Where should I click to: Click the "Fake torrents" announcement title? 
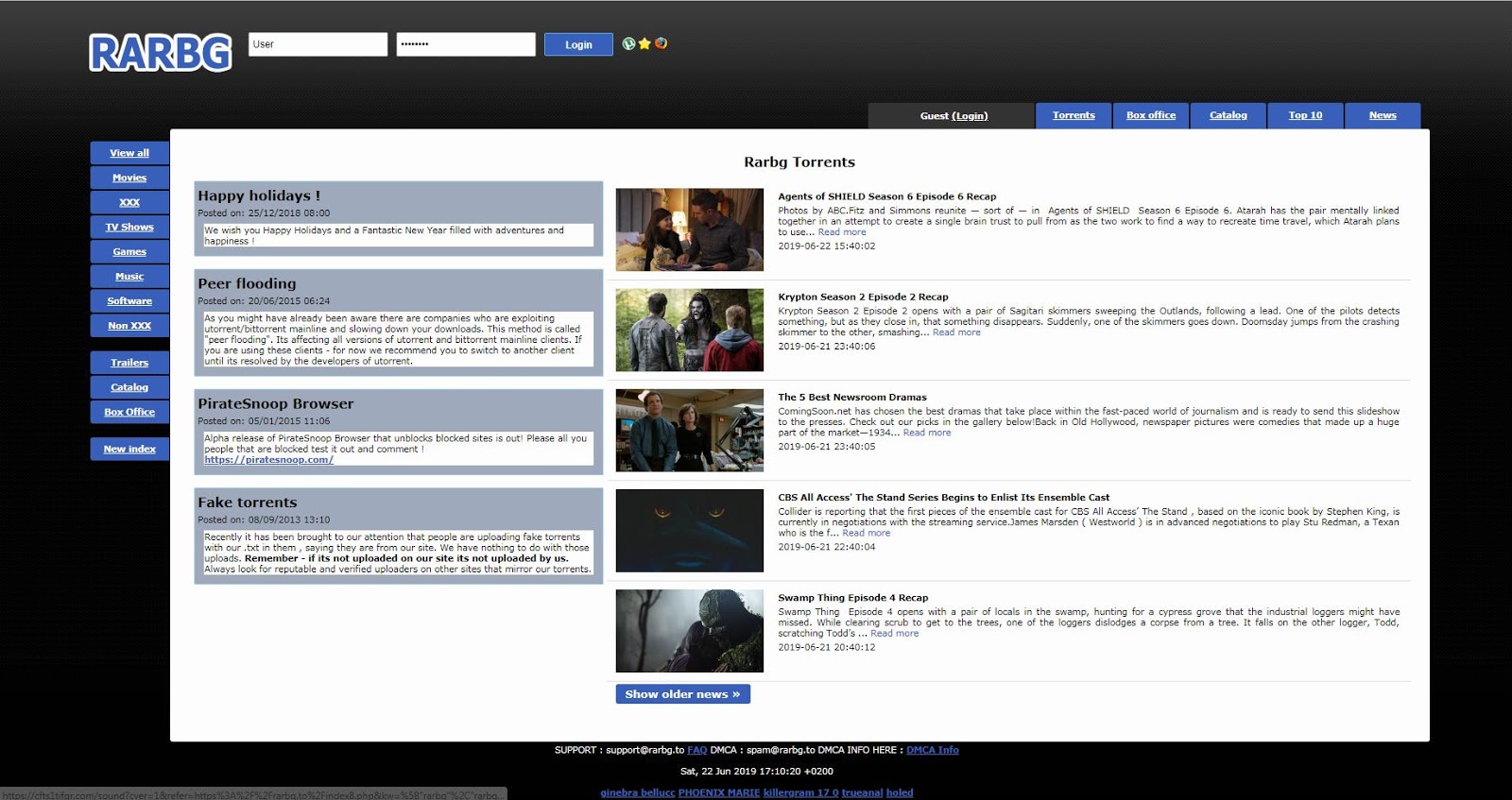248,502
